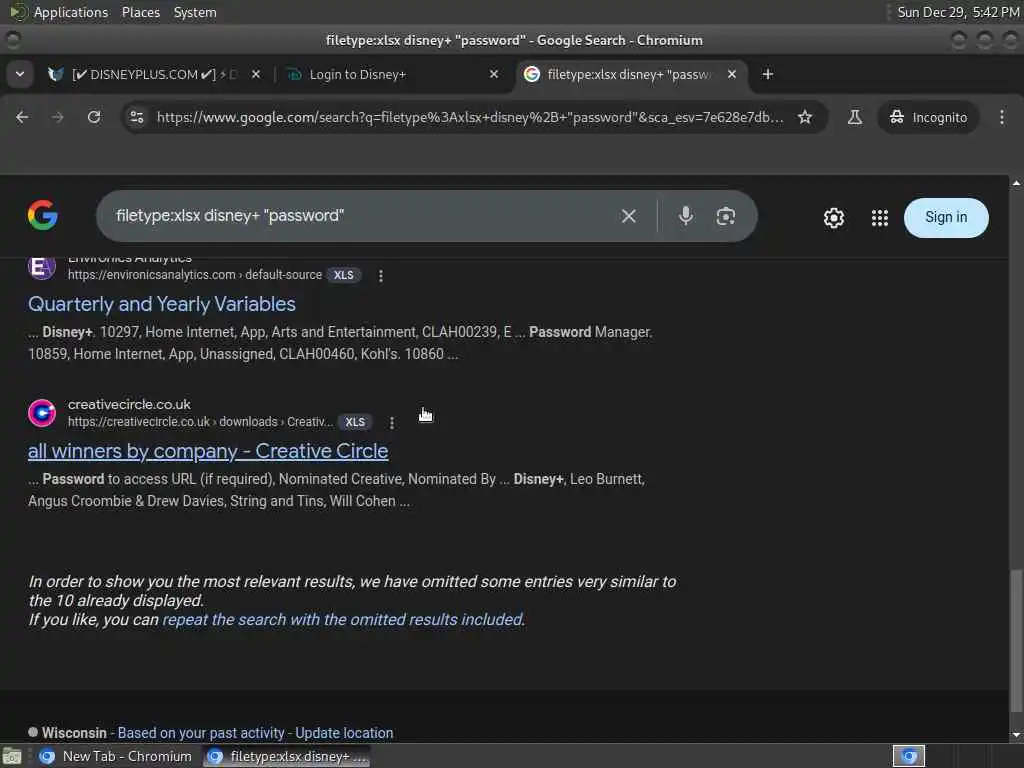The image size is (1024, 768).
Task: Reload the Google search page
Action: [94, 117]
